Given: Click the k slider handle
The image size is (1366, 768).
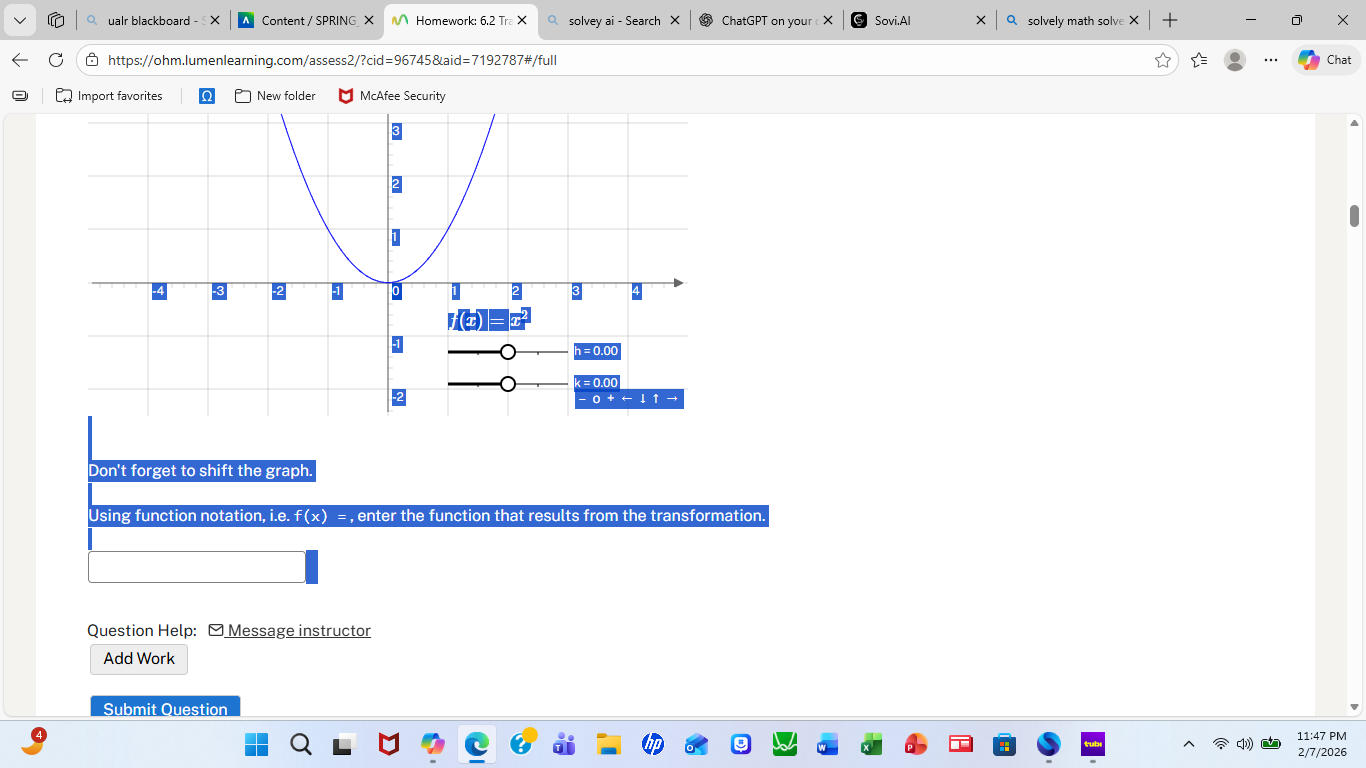Looking at the screenshot, I should click(x=508, y=384).
